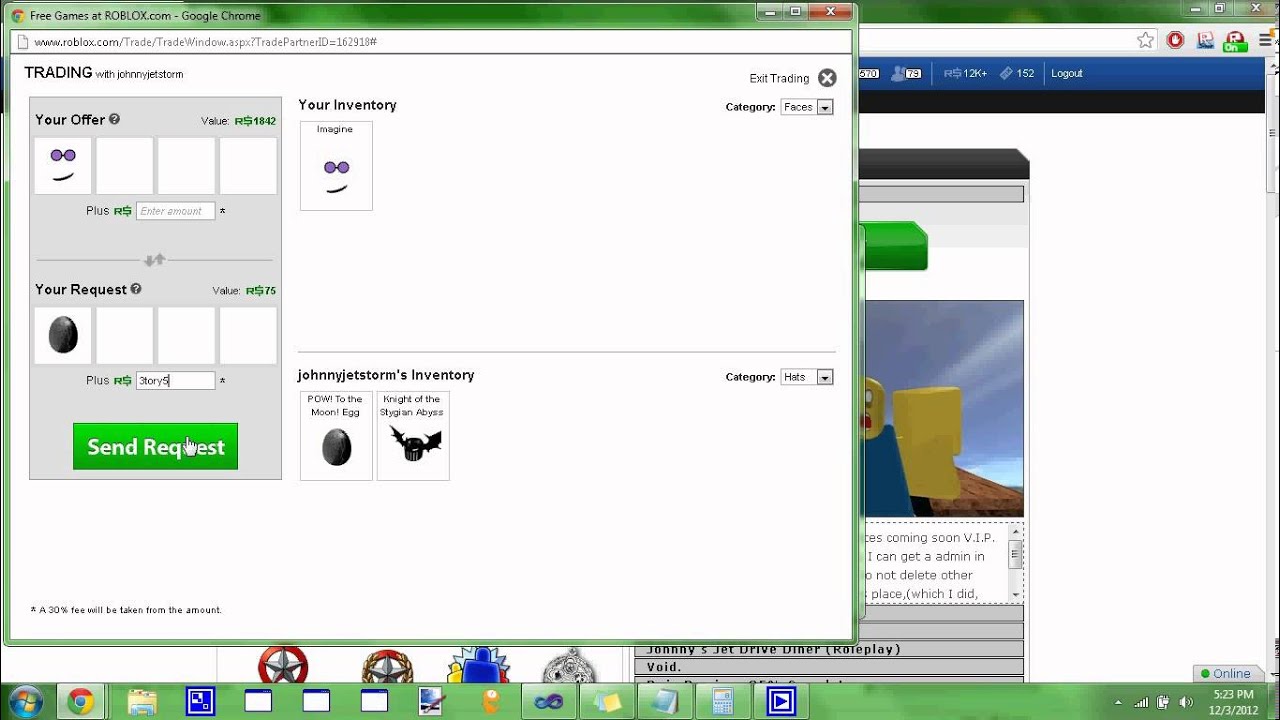The image size is (1280, 720).
Task: Select the Imagine face item in Your Inventory
Action: coord(336,166)
